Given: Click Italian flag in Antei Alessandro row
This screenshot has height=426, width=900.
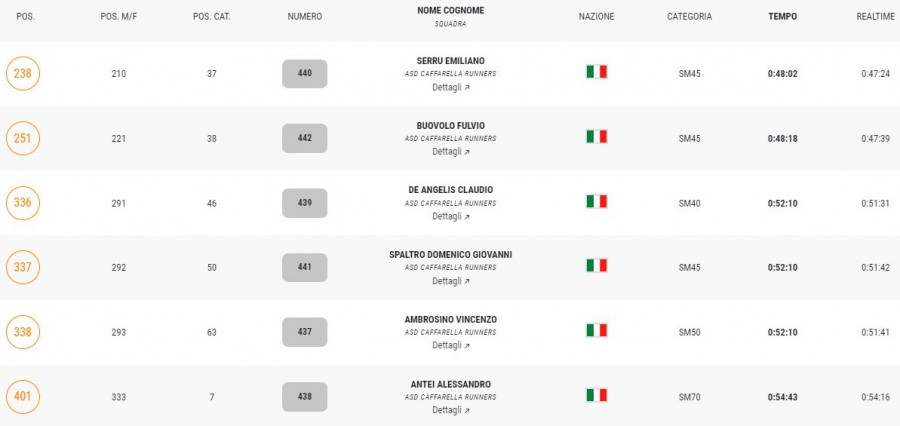Looking at the screenshot, I should [x=596, y=395].
